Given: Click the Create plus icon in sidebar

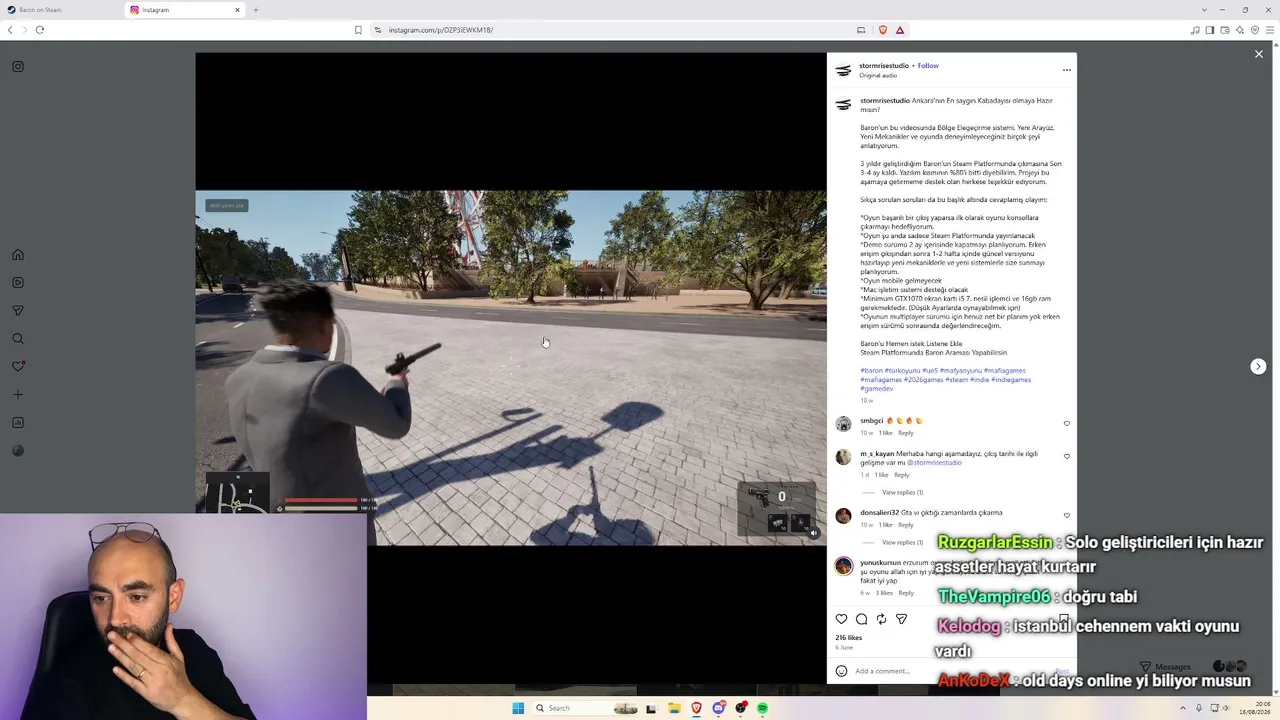Looking at the screenshot, I should 18,395.
